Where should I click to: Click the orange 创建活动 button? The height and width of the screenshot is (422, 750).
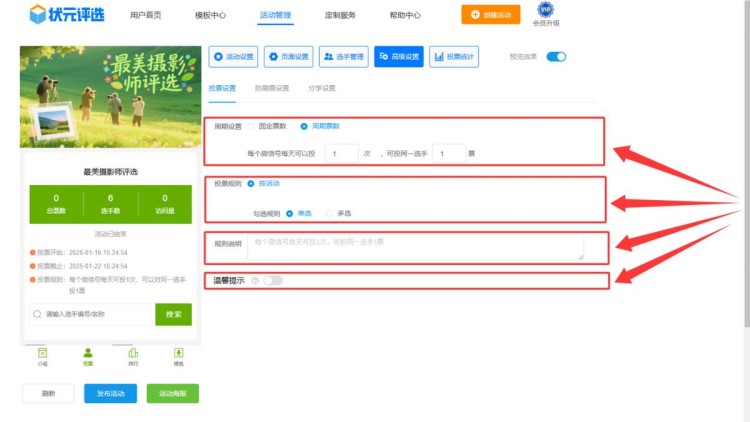point(490,15)
